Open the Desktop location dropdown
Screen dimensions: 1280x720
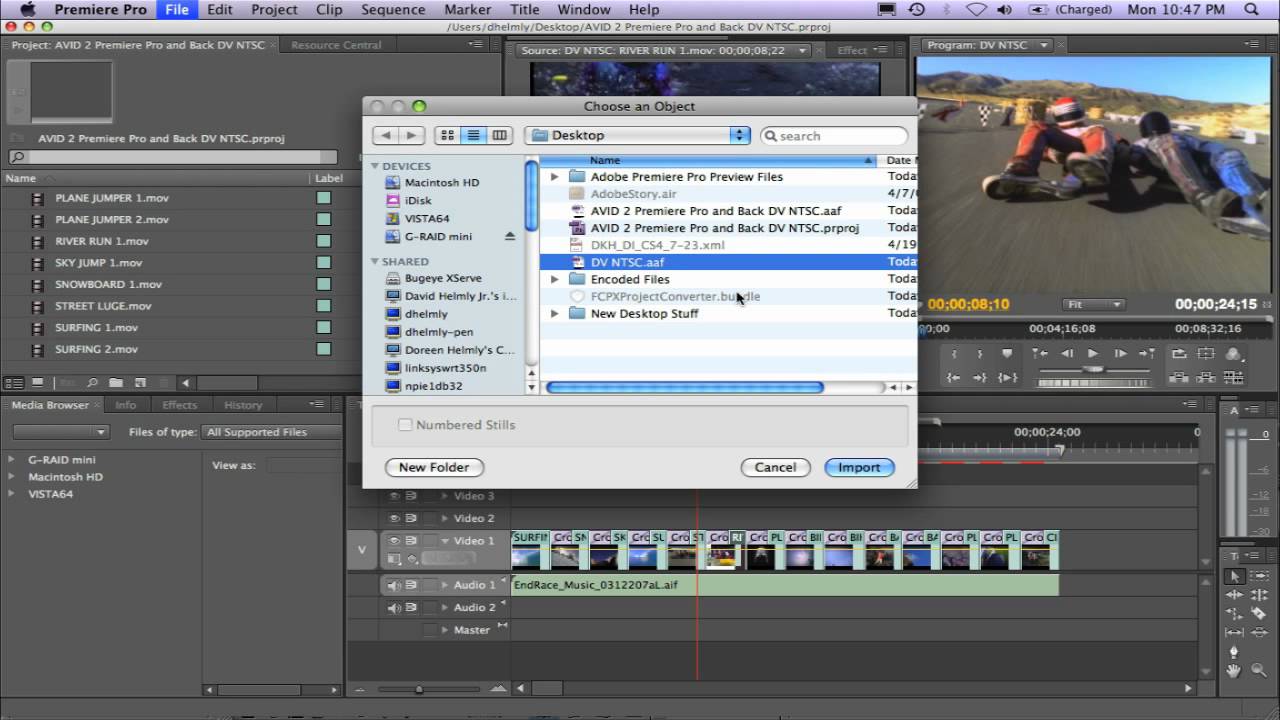[638, 135]
